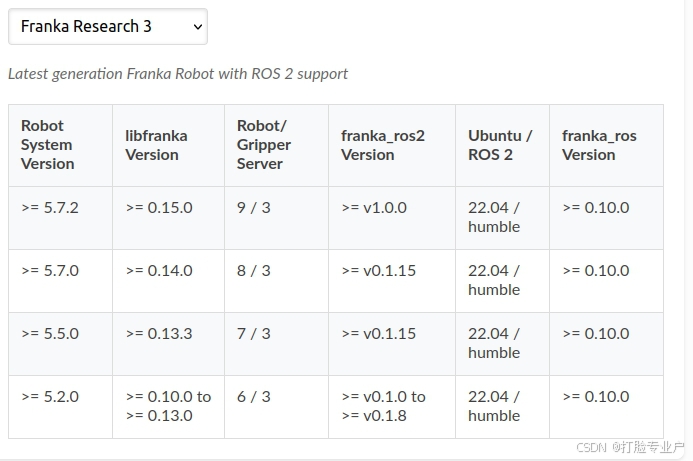Viewport: 693px width, 461px height.
Task: Click the '7 / 3' server version cell
Action: click(254, 334)
